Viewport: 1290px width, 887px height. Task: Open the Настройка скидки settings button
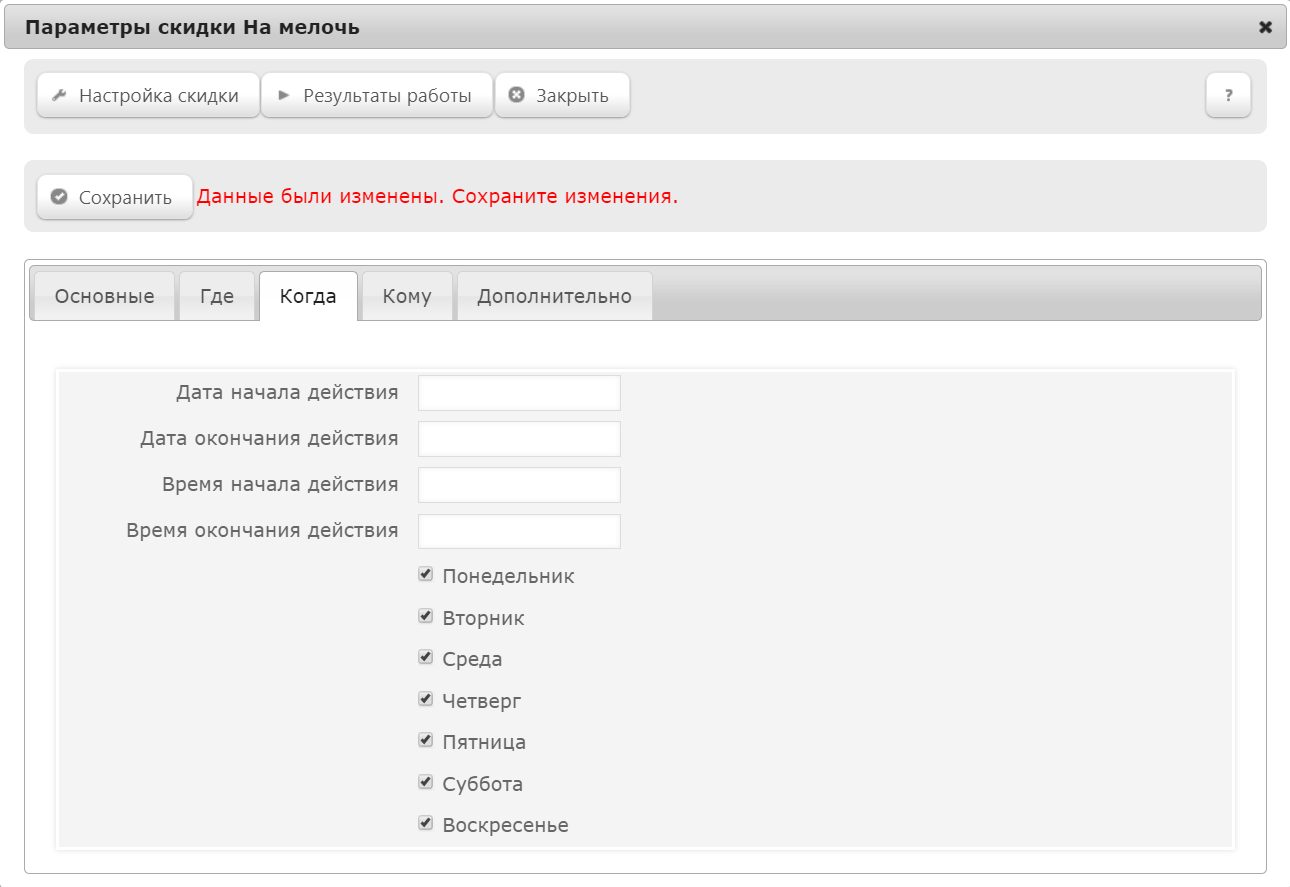(148, 96)
